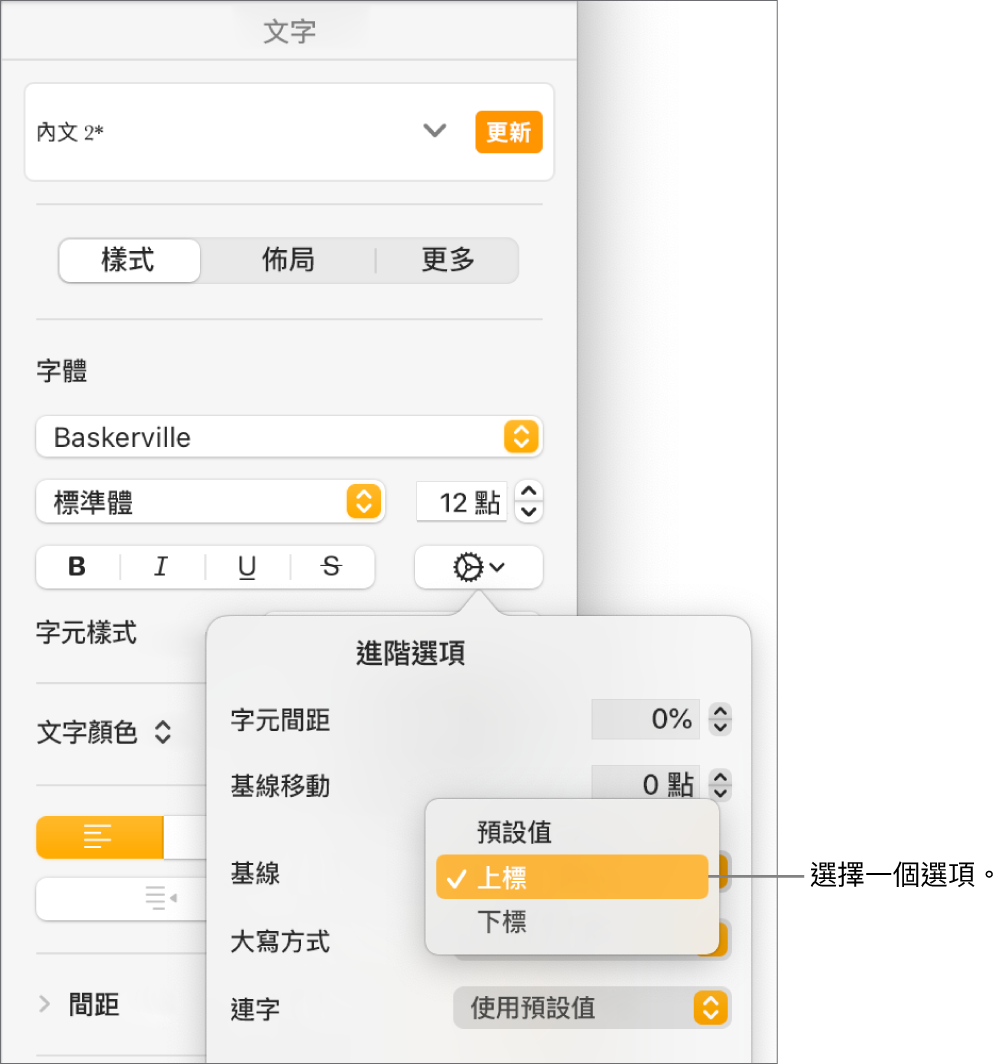This screenshot has width=1008, height=1064.
Task: Click the 更新 button
Action: point(509,131)
